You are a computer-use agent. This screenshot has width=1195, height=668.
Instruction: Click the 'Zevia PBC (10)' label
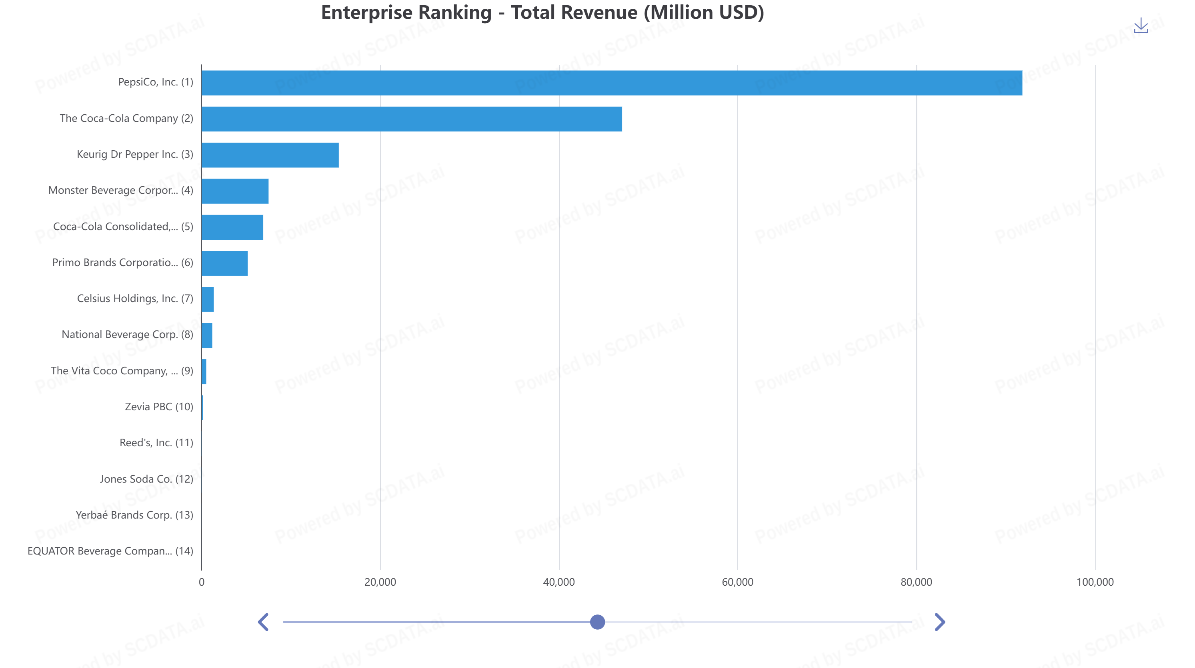(x=159, y=407)
